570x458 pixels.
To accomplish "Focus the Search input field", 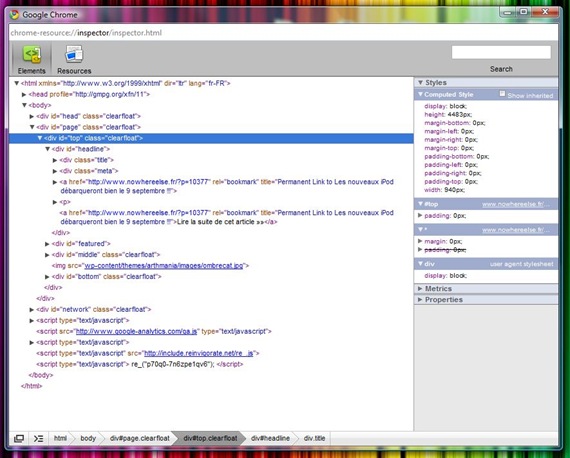I will pyautogui.click(x=501, y=52).
